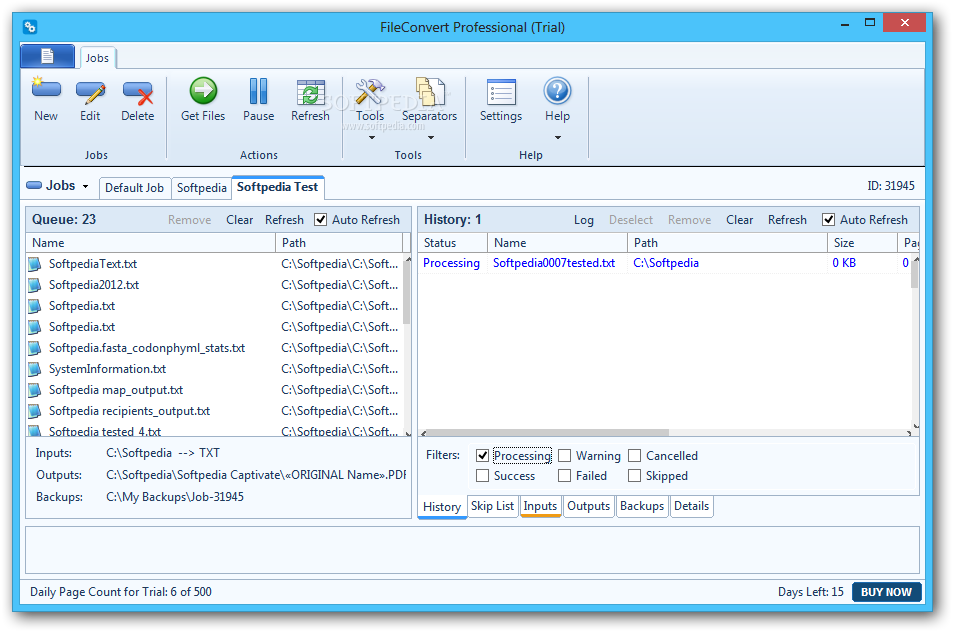Click the Help question mark icon
Viewport: 953px width, 632px height.
pyautogui.click(x=557, y=91)
